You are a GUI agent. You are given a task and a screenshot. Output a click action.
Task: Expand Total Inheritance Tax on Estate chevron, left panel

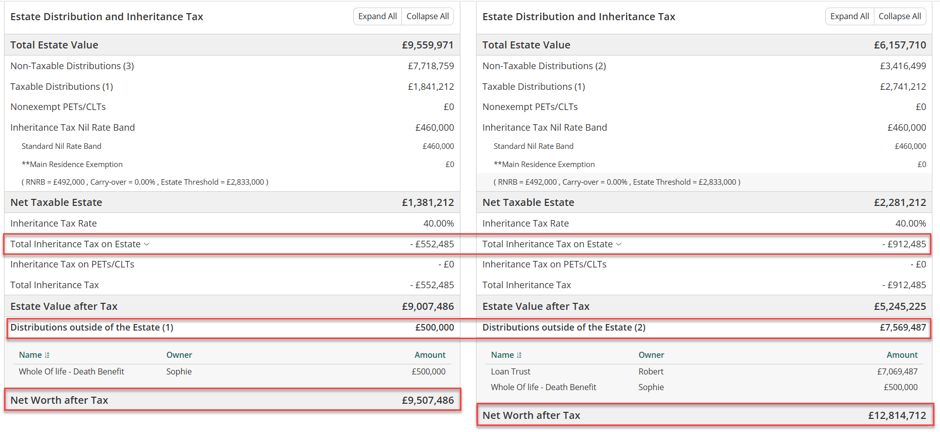[147, 244]
